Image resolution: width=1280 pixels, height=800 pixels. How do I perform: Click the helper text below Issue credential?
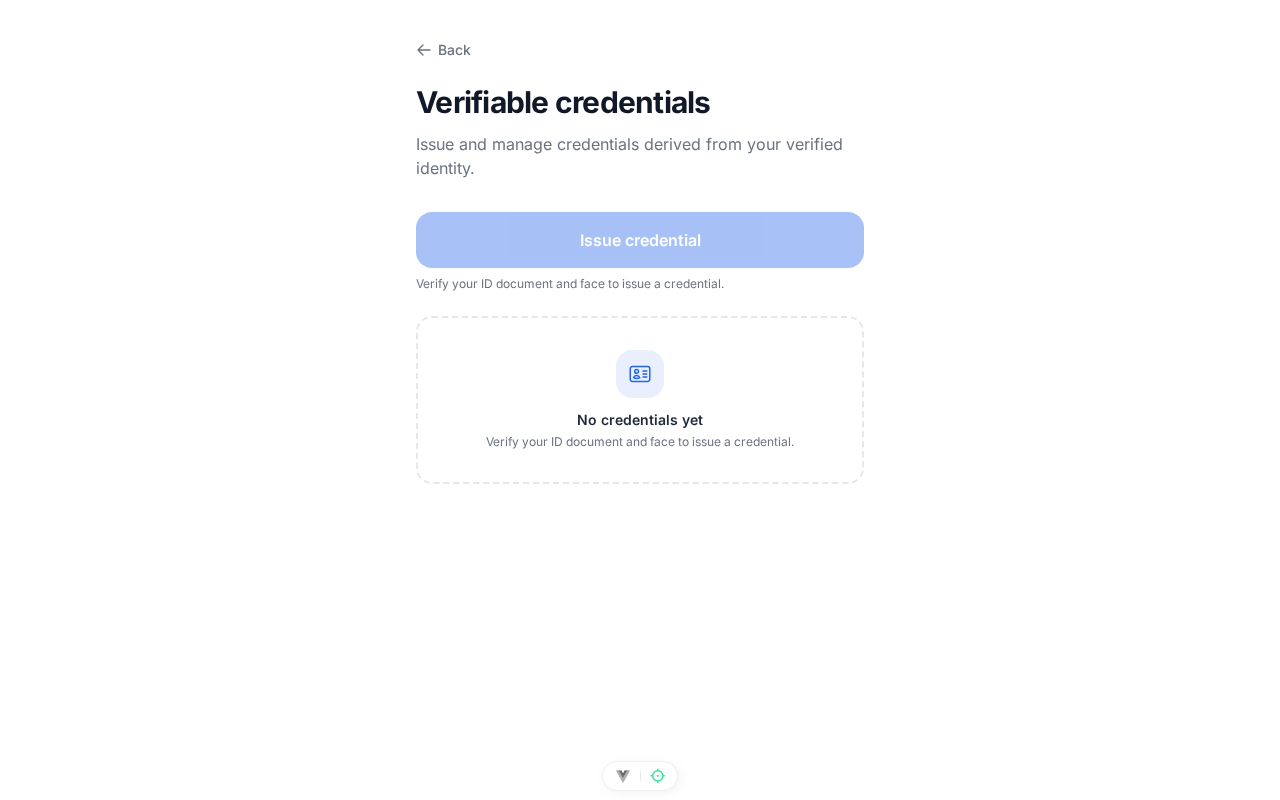pyautogui.click(x=570, y=284)
